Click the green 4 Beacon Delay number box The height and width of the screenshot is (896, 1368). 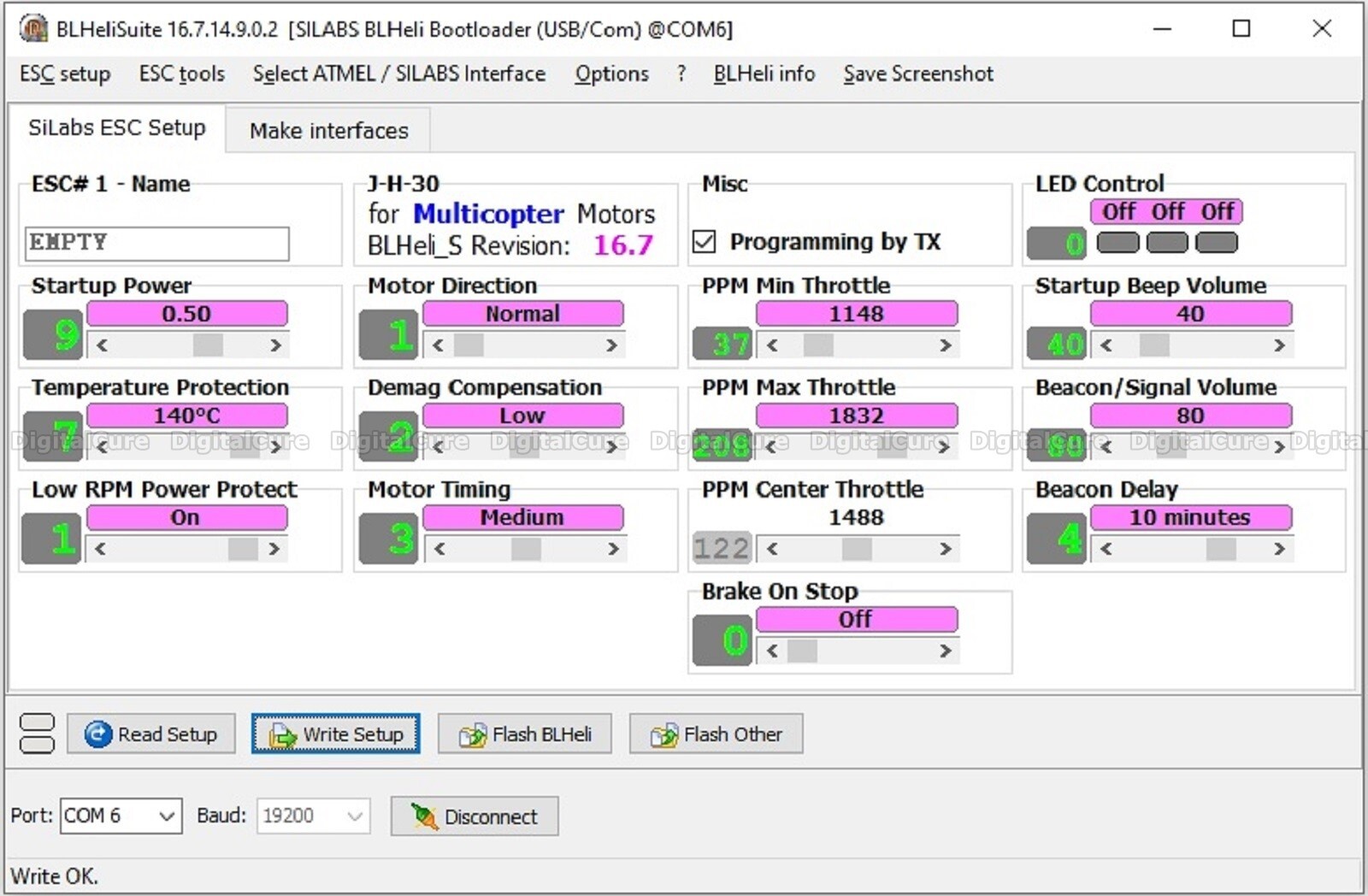[x=1057, y=539]
